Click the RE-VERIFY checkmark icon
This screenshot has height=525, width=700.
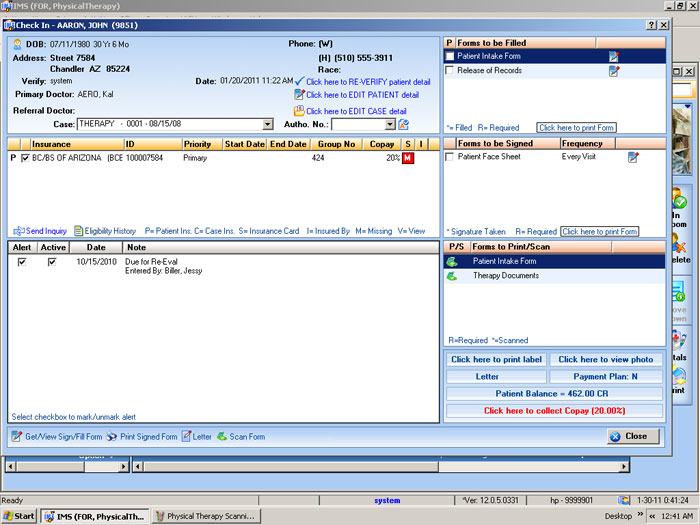point(300,81)
